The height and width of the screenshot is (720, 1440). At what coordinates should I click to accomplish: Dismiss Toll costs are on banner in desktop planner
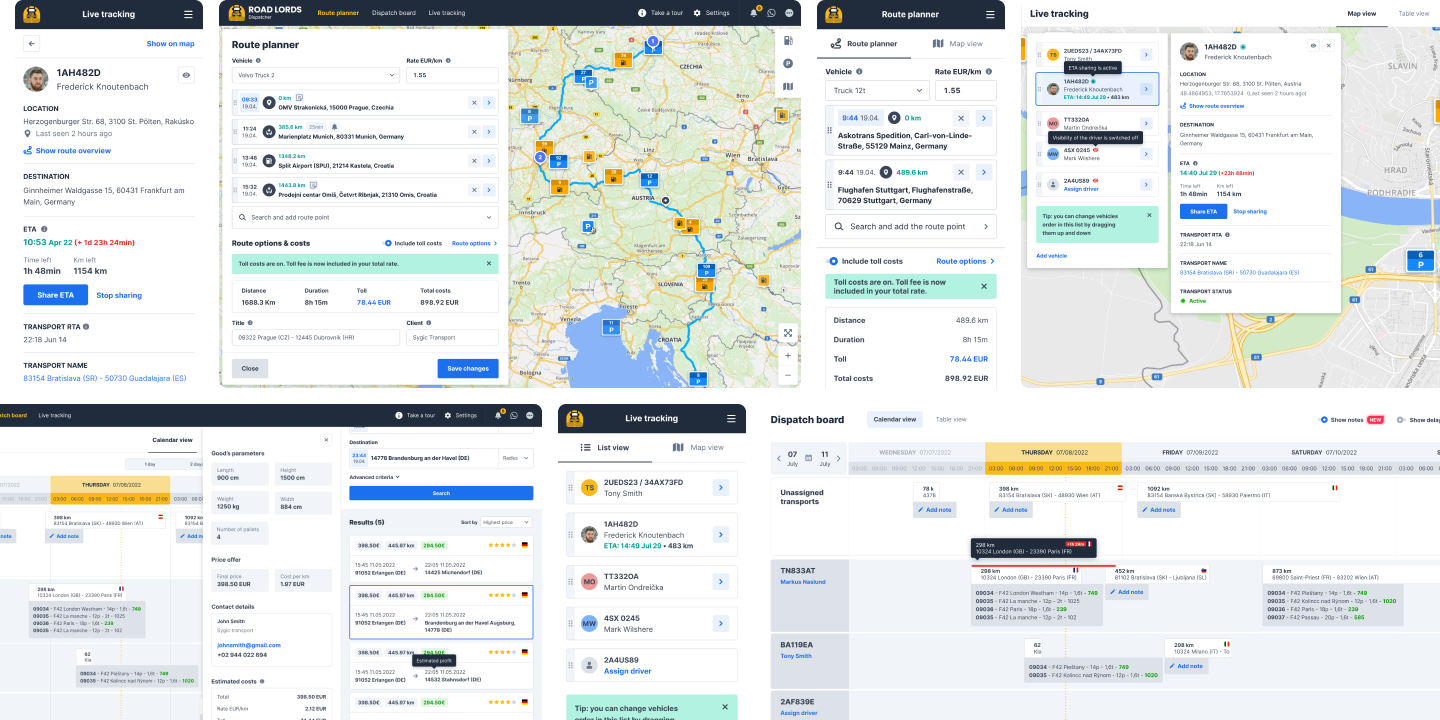(489, 263)
